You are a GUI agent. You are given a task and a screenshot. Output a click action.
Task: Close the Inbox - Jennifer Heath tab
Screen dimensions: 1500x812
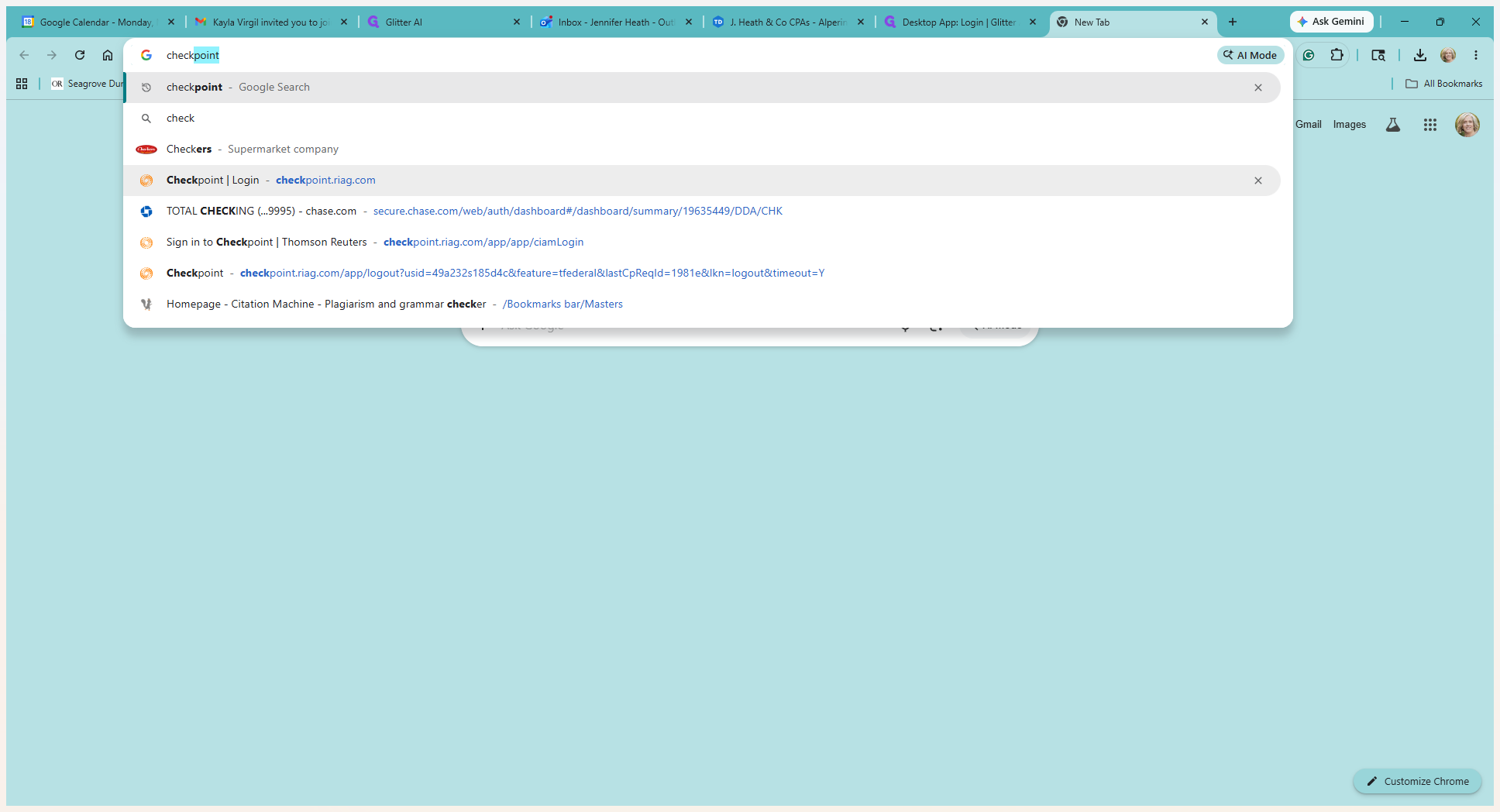(689, 22)
